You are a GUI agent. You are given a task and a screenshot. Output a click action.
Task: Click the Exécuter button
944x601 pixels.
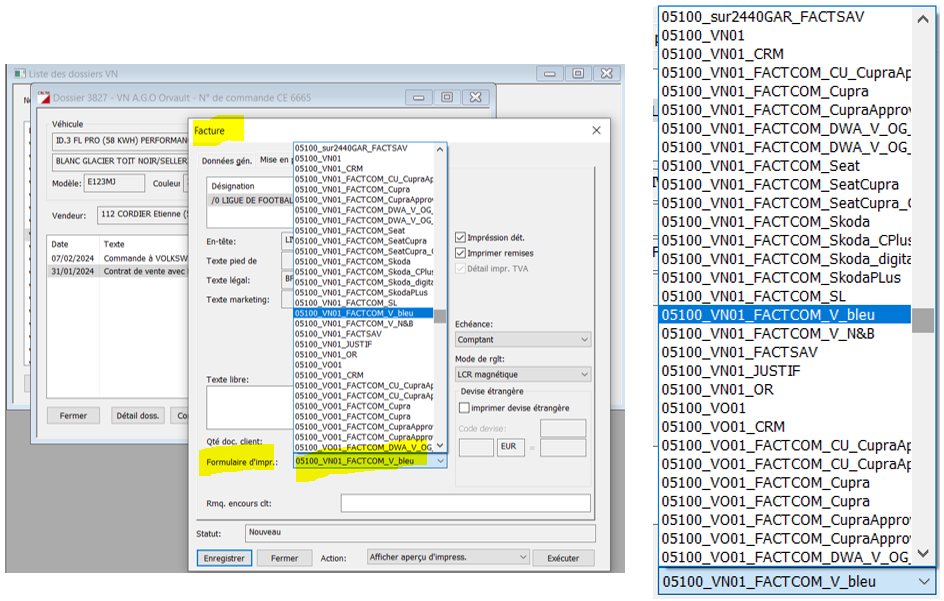tap(563, 558)
